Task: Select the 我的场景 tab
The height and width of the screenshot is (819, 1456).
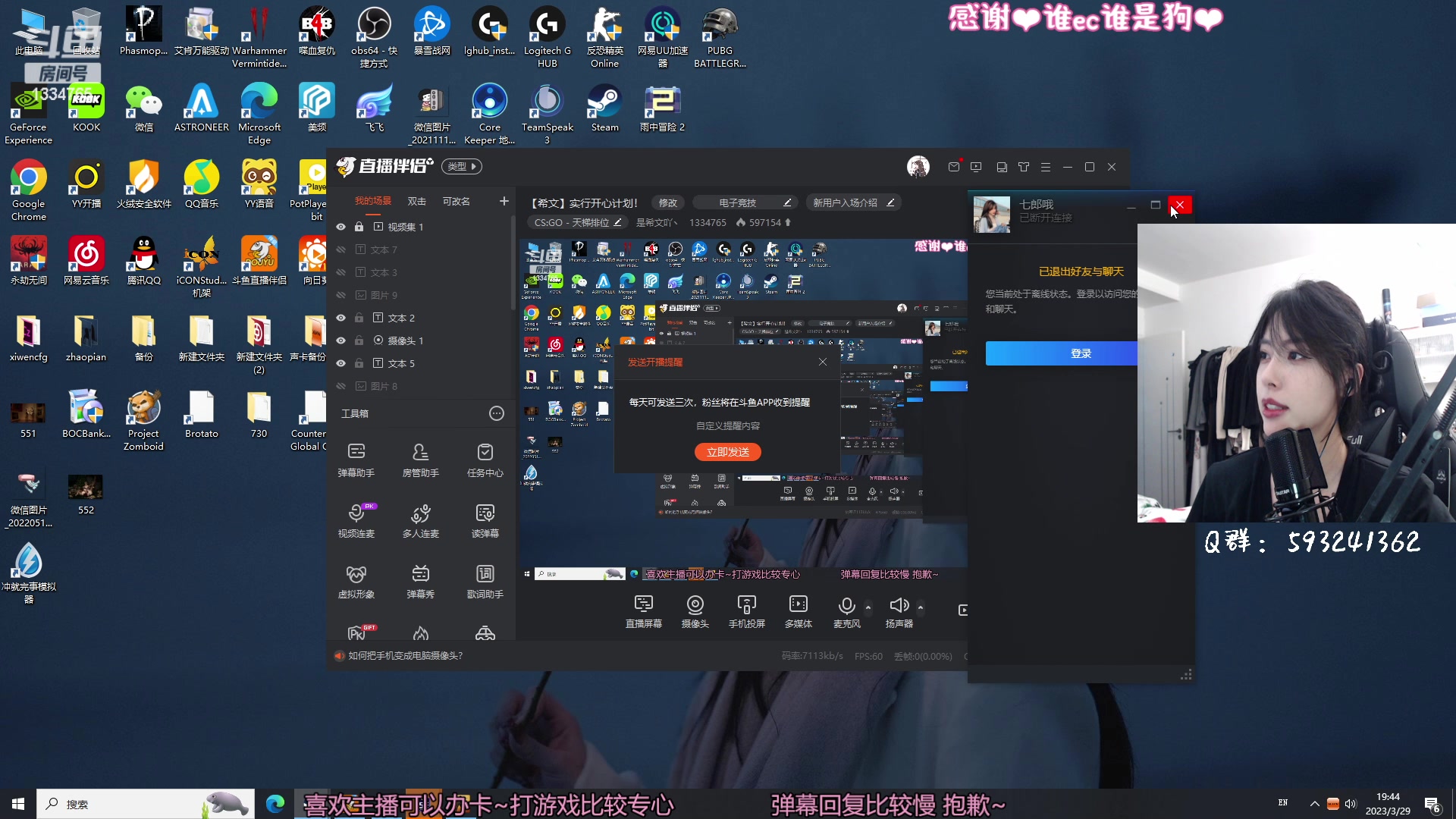Action: click(372, 201)
